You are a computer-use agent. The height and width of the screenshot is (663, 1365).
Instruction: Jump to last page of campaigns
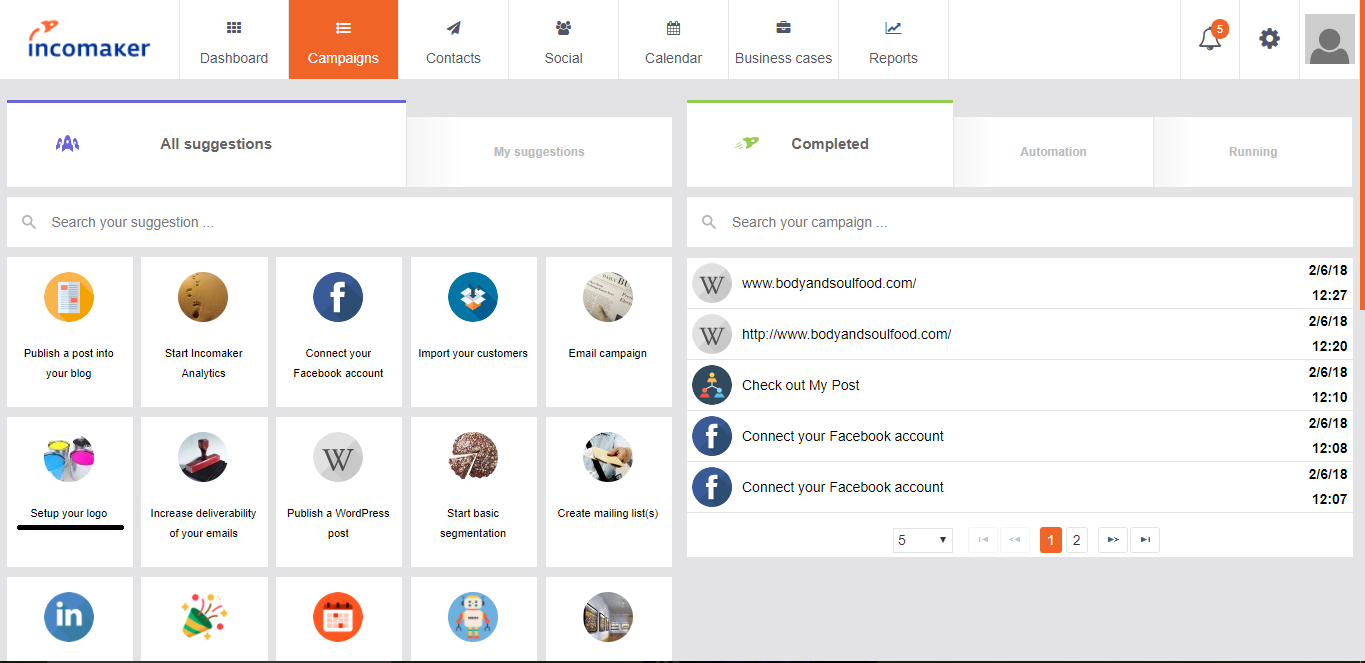click(1145, 540)
